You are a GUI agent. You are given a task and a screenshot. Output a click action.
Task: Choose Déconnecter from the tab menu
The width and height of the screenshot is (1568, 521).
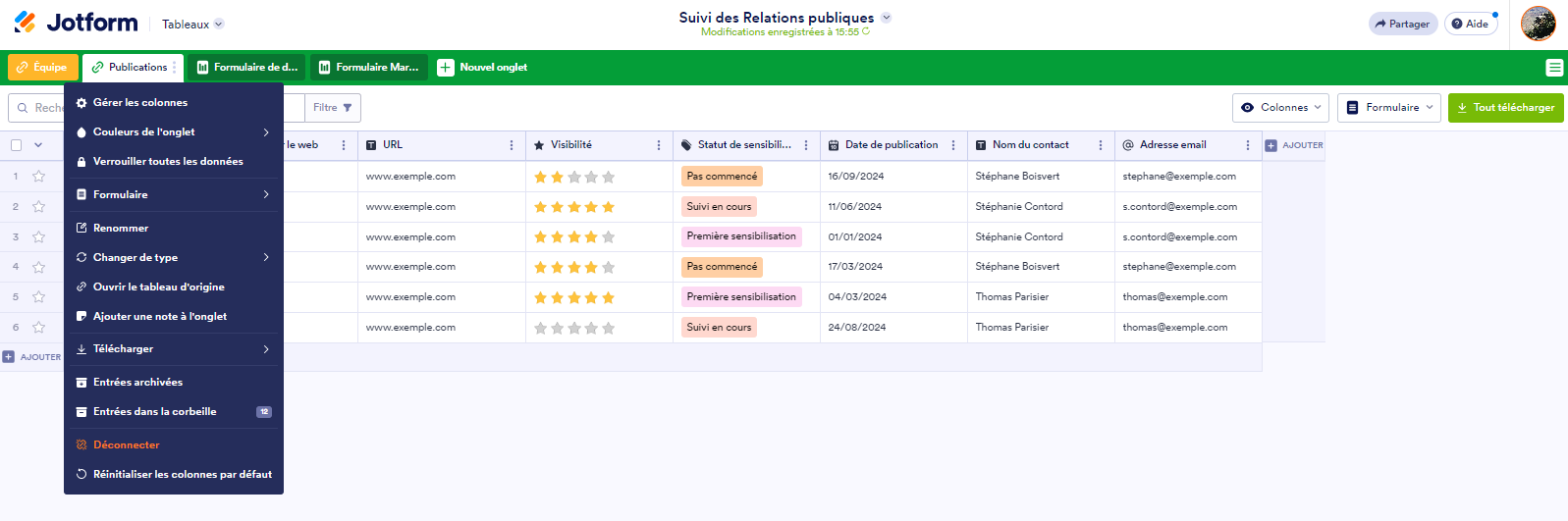pos(126,445)
